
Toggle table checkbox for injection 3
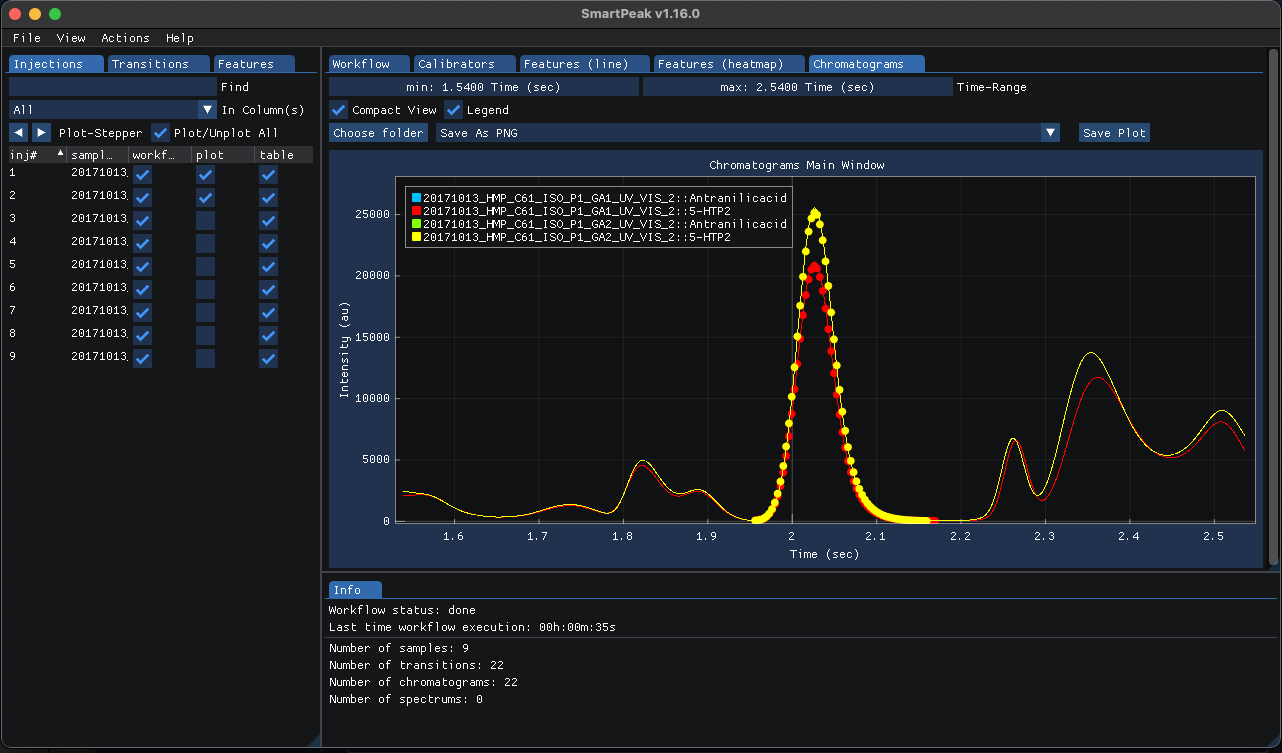tap(268, 220)
